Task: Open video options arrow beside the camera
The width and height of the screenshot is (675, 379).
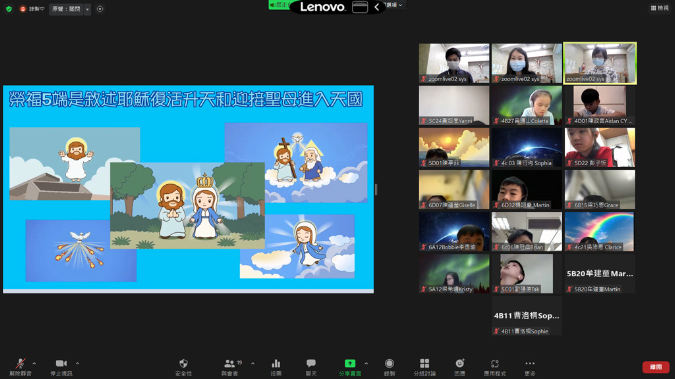Action: (77, 363)
